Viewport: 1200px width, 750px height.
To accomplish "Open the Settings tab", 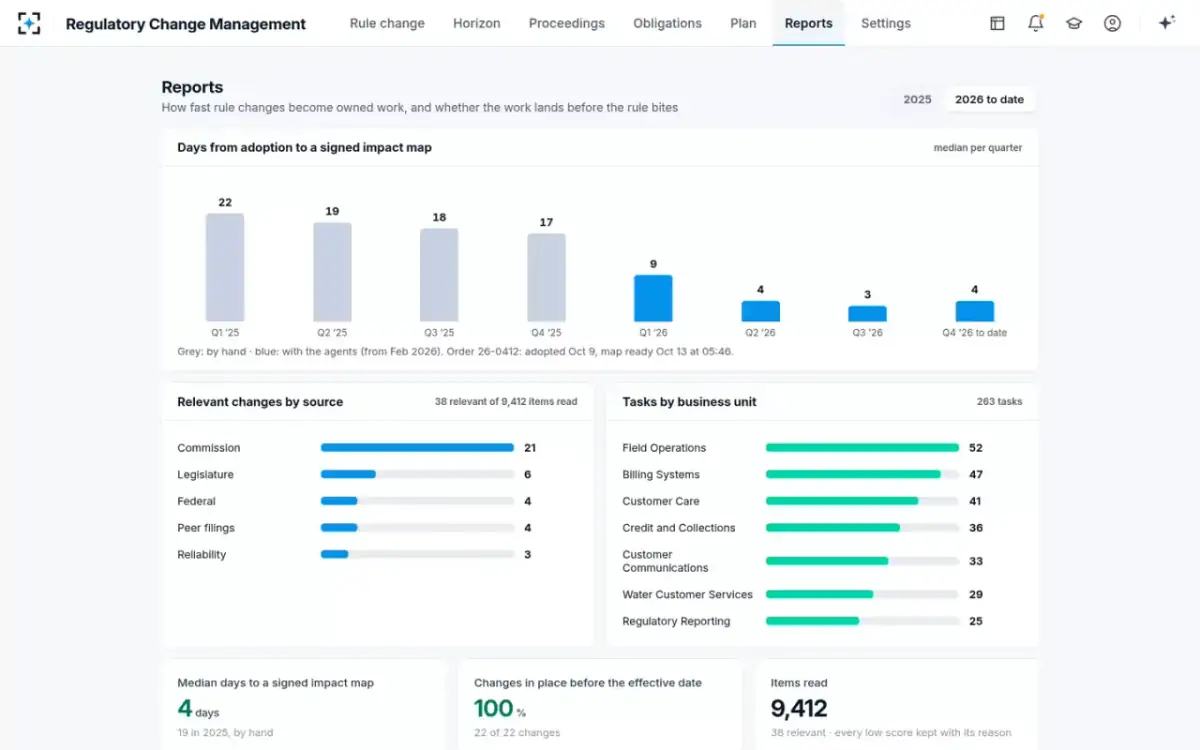I will 886,23.
